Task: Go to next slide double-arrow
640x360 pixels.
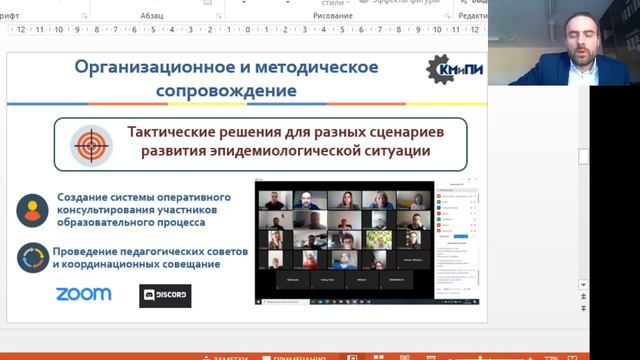Action: click(x=583, y=309)
